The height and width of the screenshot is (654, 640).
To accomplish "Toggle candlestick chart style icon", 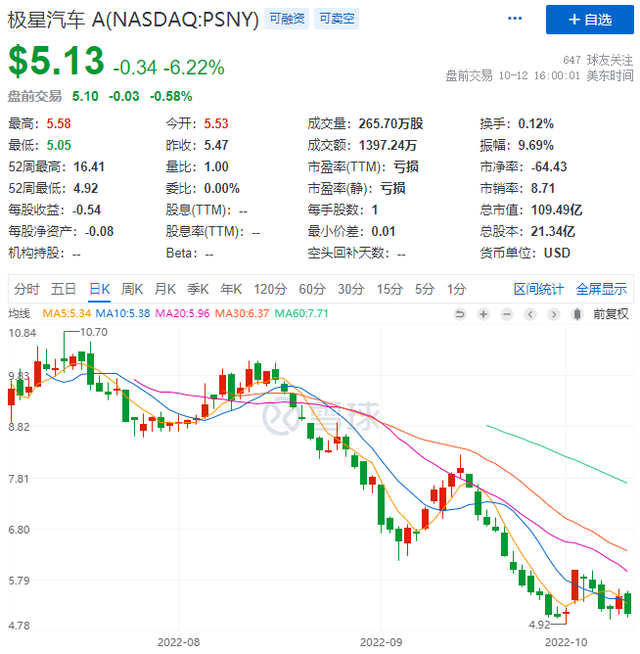I will coord(577,314).
